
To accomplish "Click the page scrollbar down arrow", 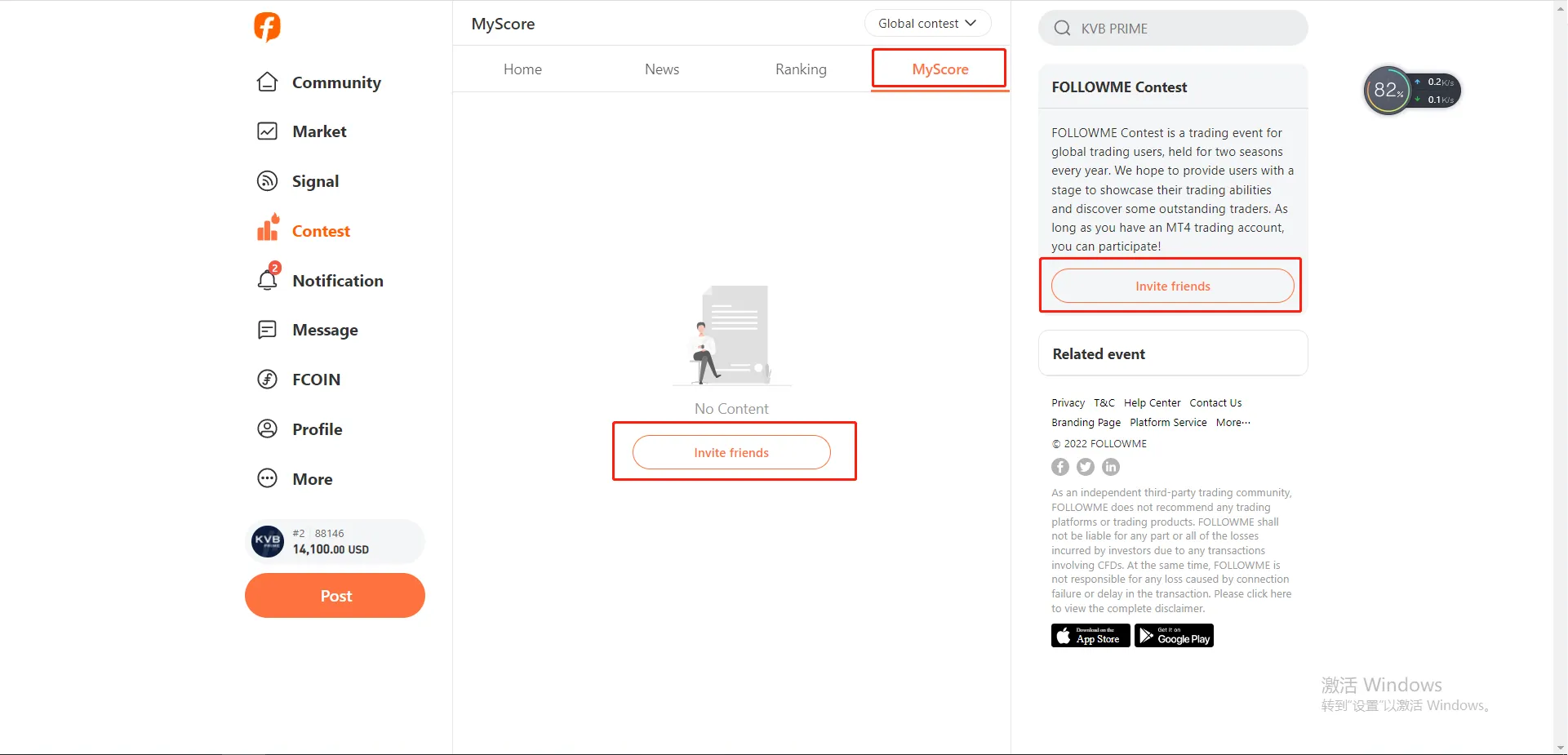I will (x=1561, y=748).
